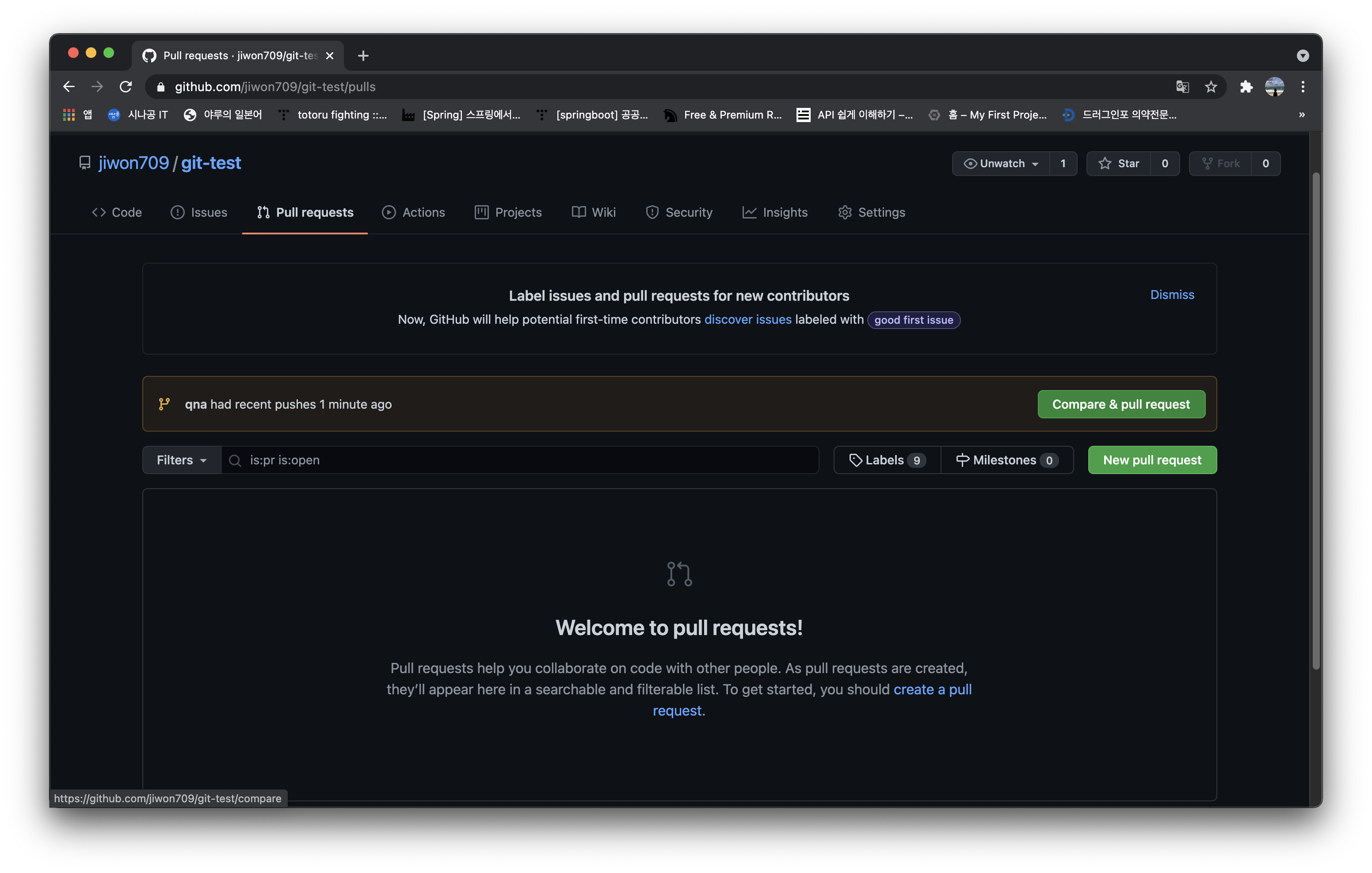The height and width of the screenshot is (873, 1372).
Task: Close the Pull requests browser tab
Action: pos(329,56)
